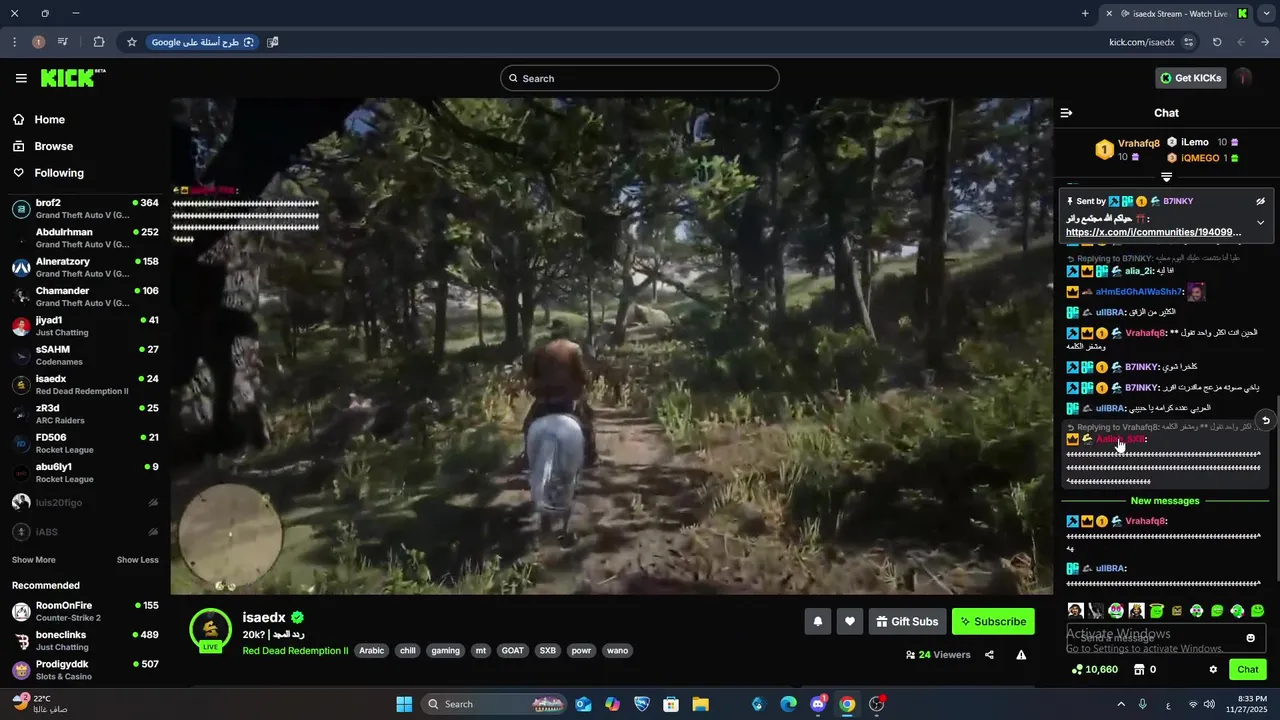Reload the page in Chrome
This screenshot has width=1280, height=720.
1217,42
